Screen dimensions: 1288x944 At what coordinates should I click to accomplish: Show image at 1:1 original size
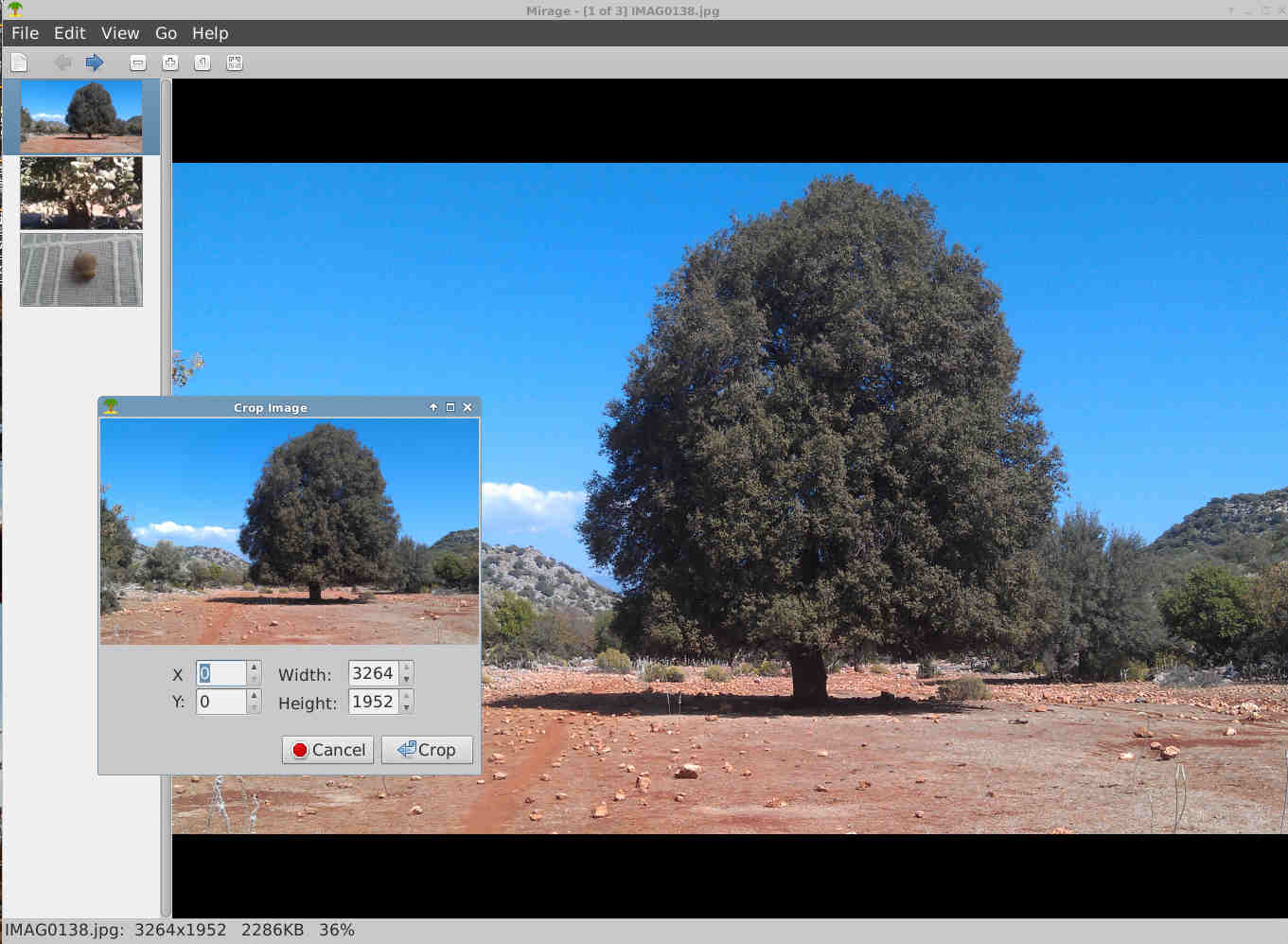pos(203,62)
